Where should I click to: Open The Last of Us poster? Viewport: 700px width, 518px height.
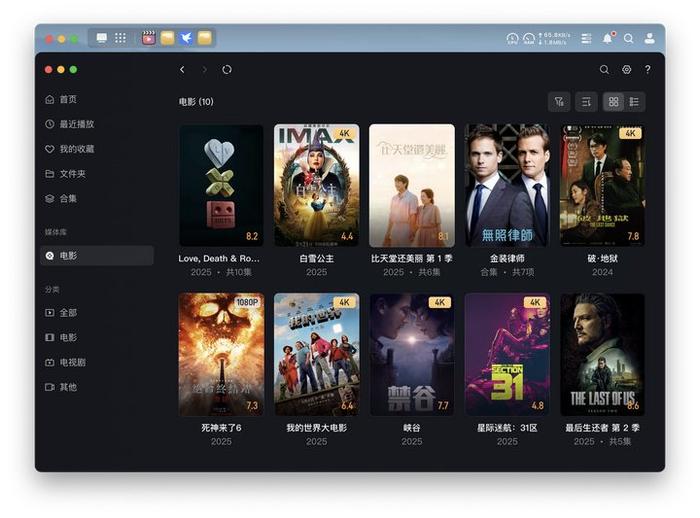(602, 355)
